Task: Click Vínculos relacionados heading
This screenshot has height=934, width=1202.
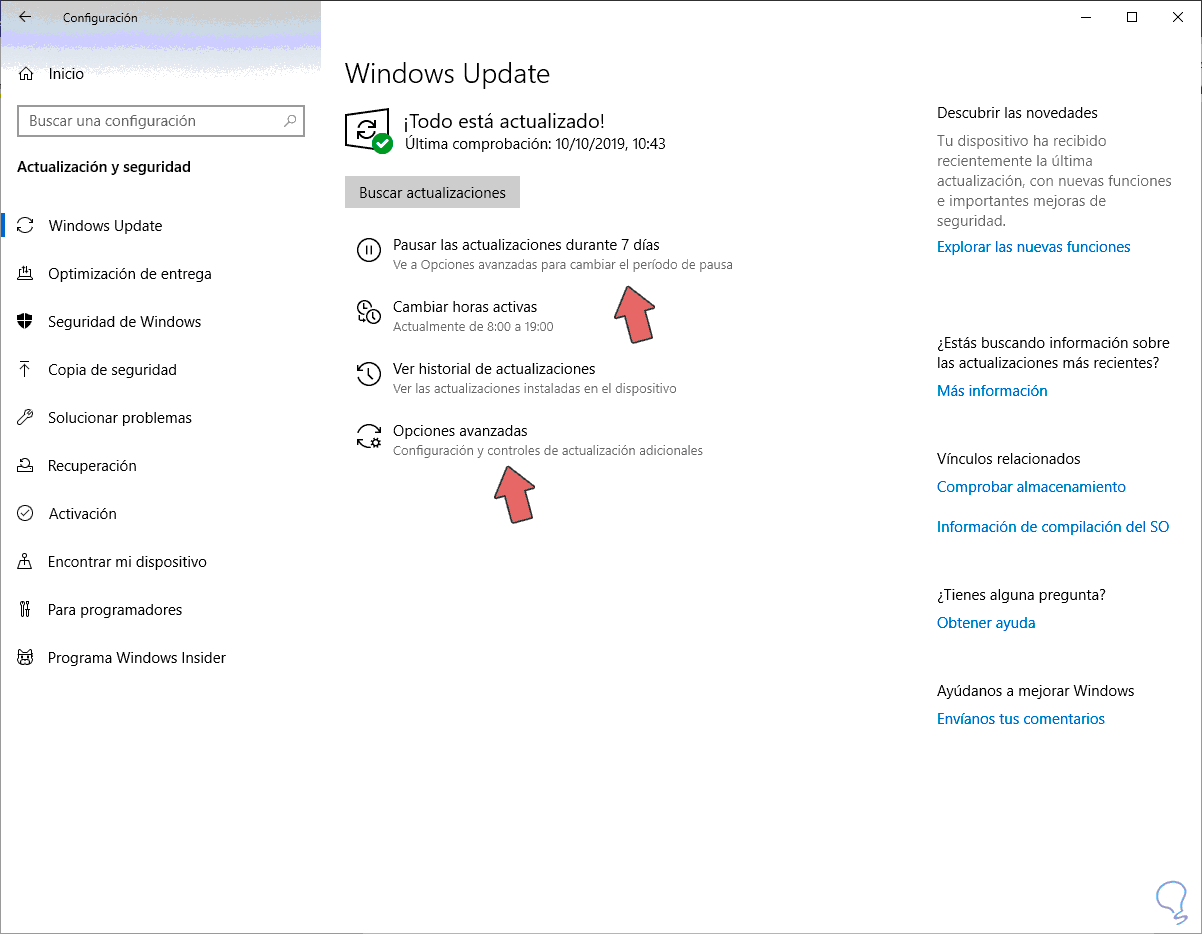Action: [x=1009, y=459]
